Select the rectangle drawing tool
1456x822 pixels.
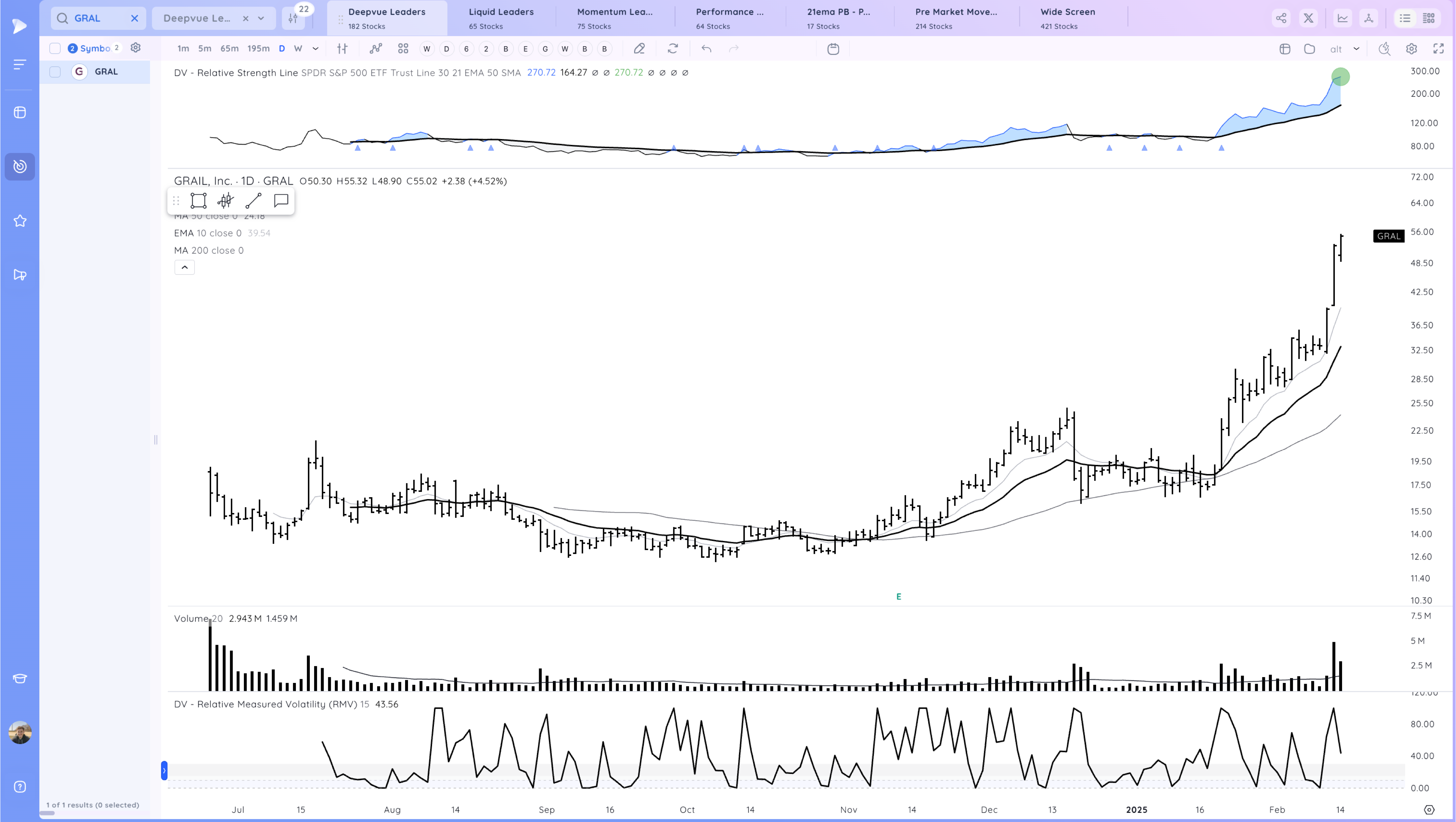coord(198,201)
